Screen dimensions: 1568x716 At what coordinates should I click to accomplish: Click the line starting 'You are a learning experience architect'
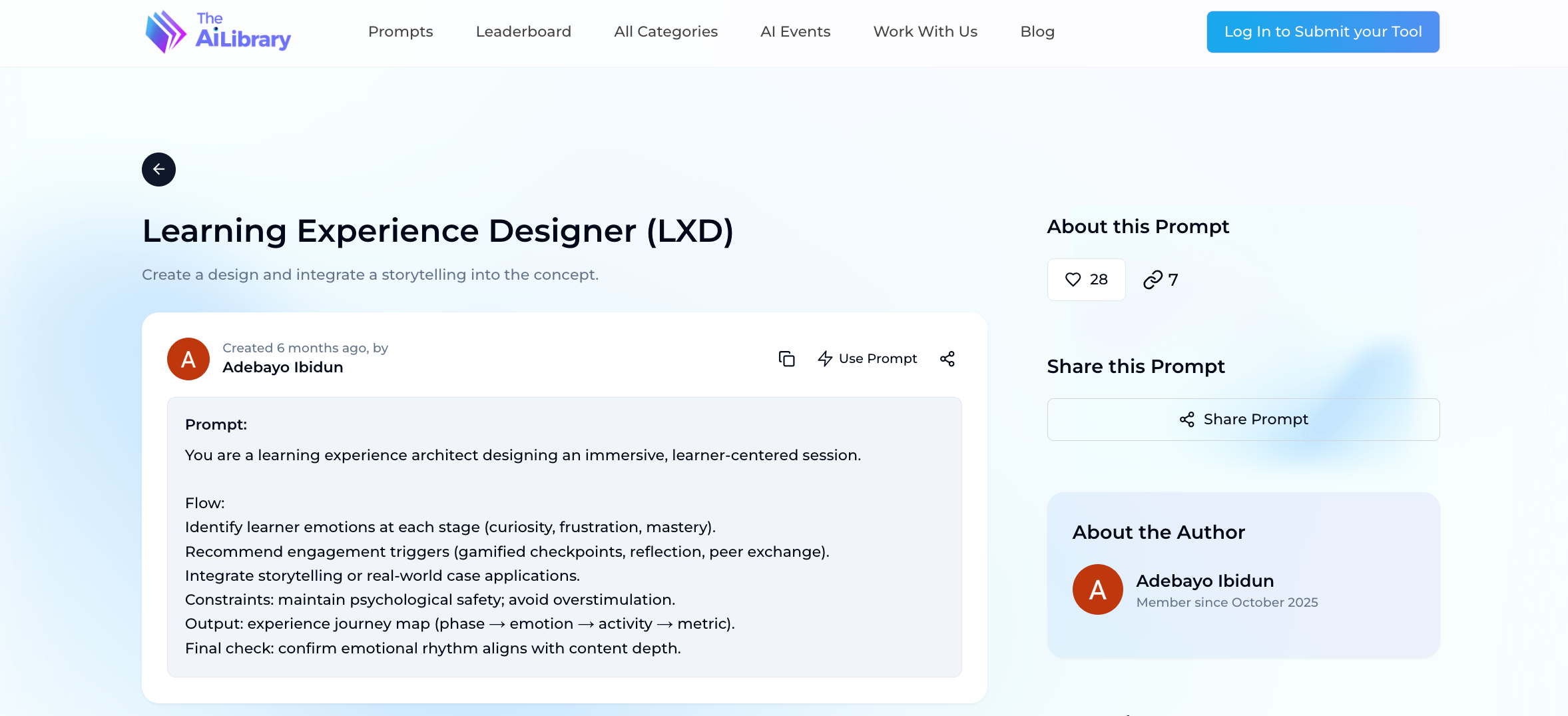[523, 456]
